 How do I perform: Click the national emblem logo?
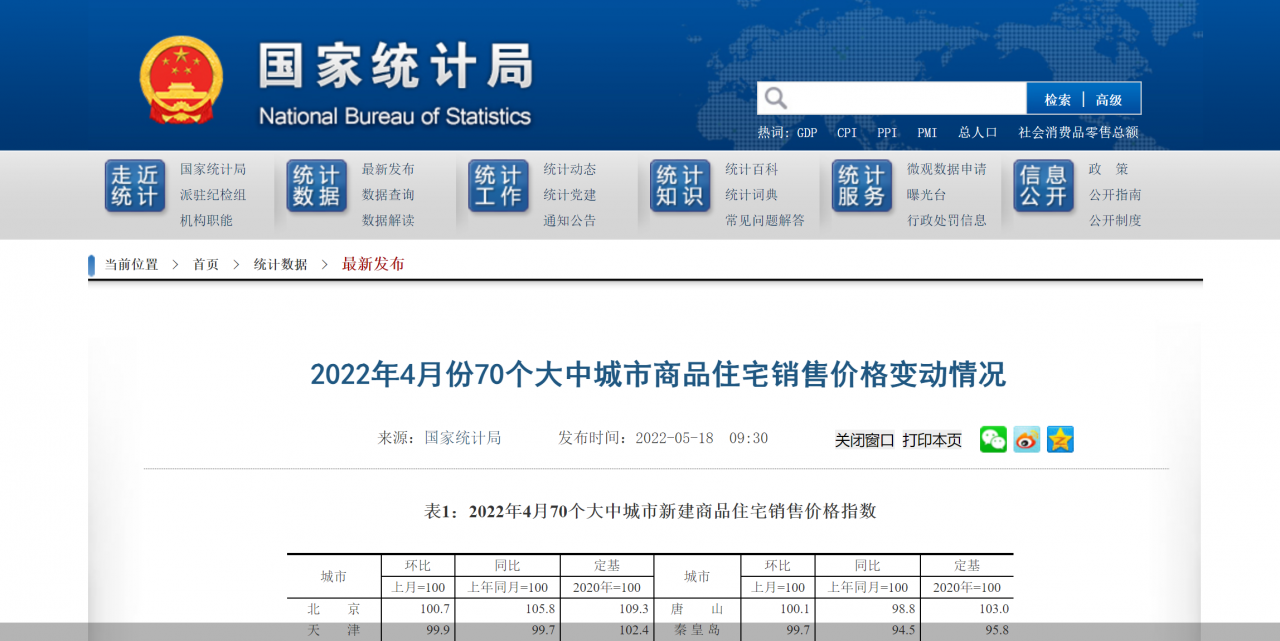click(x=181, y=80)
